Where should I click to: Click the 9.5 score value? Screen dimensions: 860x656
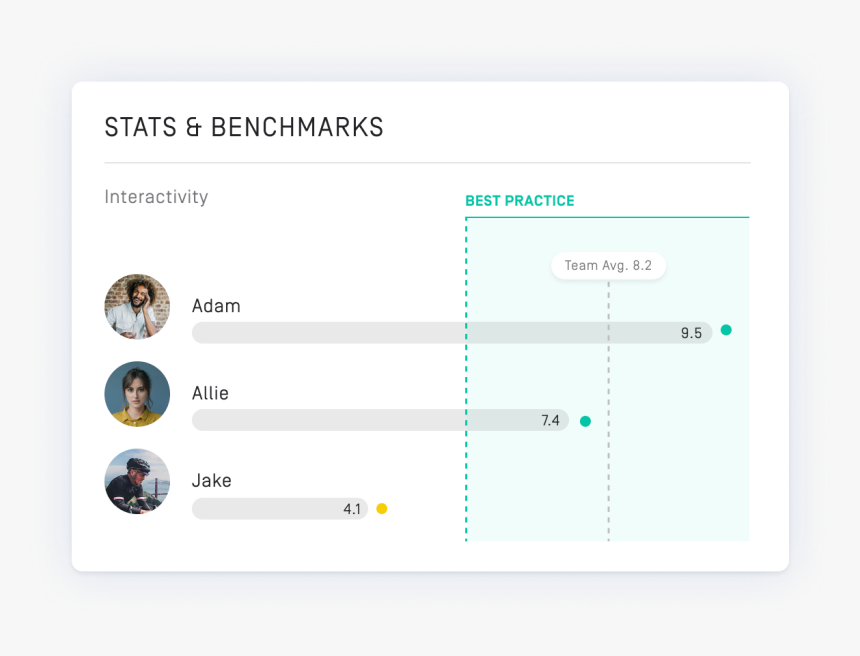pos(691,333)
